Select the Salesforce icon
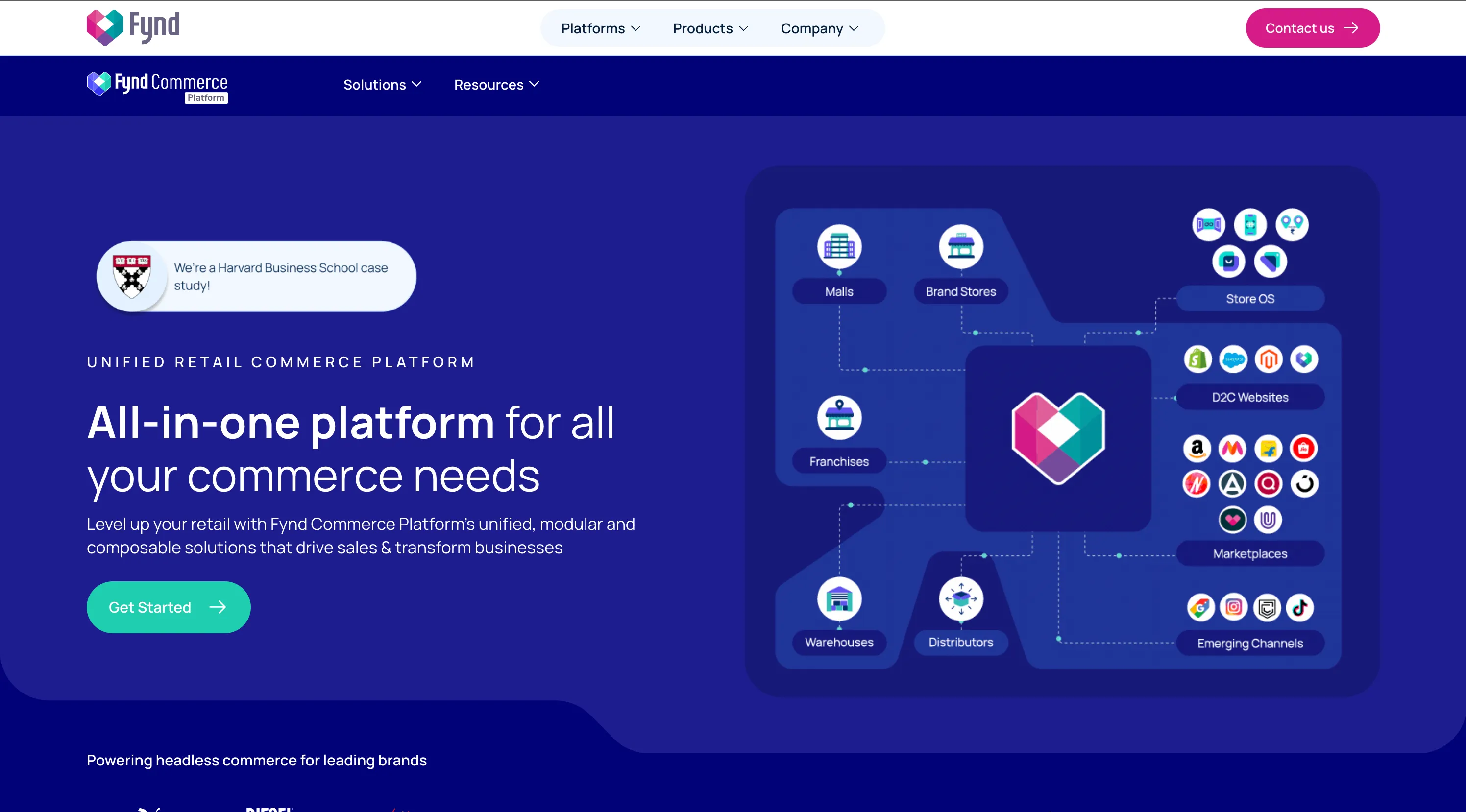 (x=1234, y=359)
